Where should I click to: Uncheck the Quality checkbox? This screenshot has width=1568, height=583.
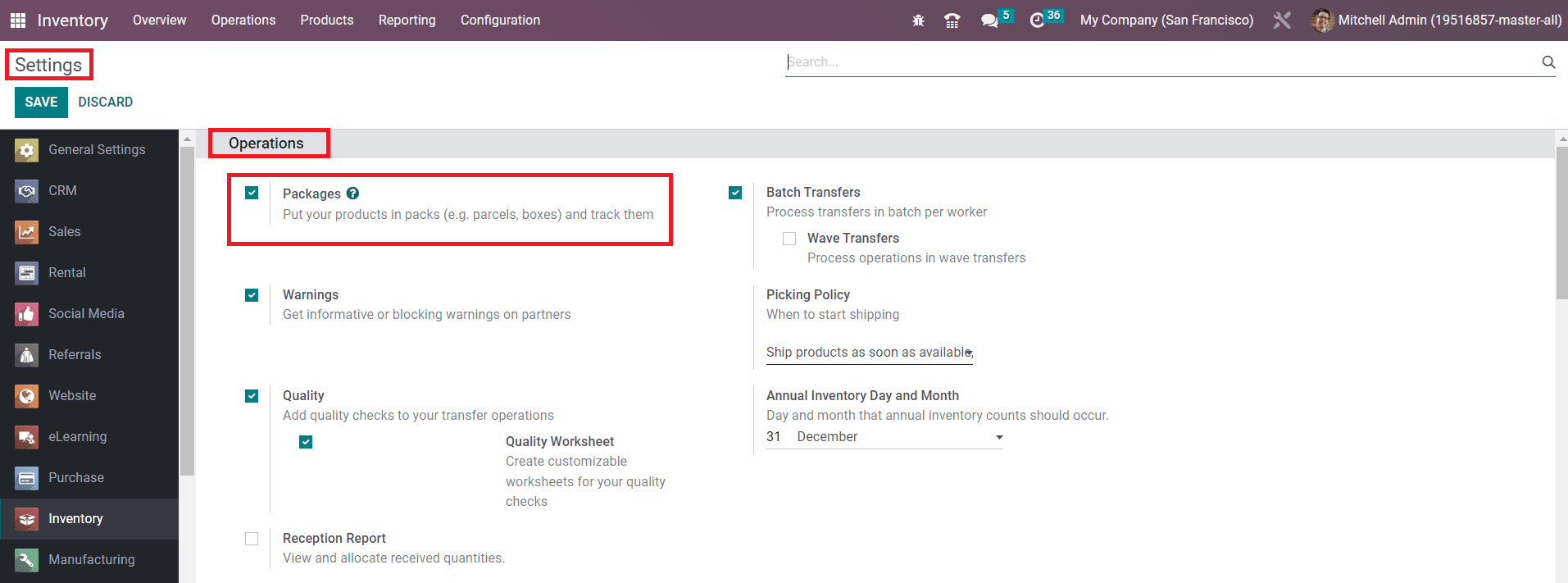click(252, 396)
